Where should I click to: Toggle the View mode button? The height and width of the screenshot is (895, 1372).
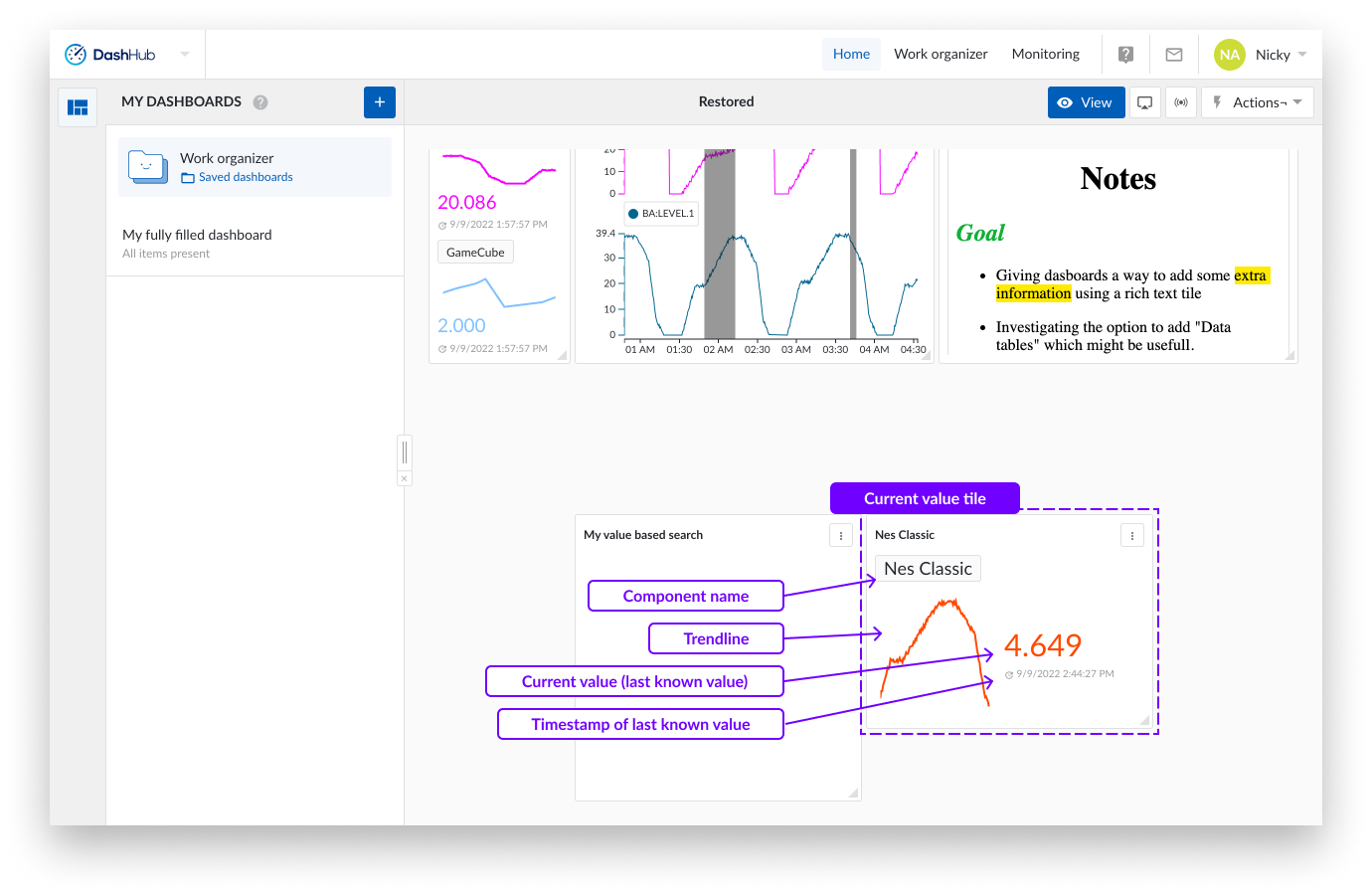(1086, 102)
